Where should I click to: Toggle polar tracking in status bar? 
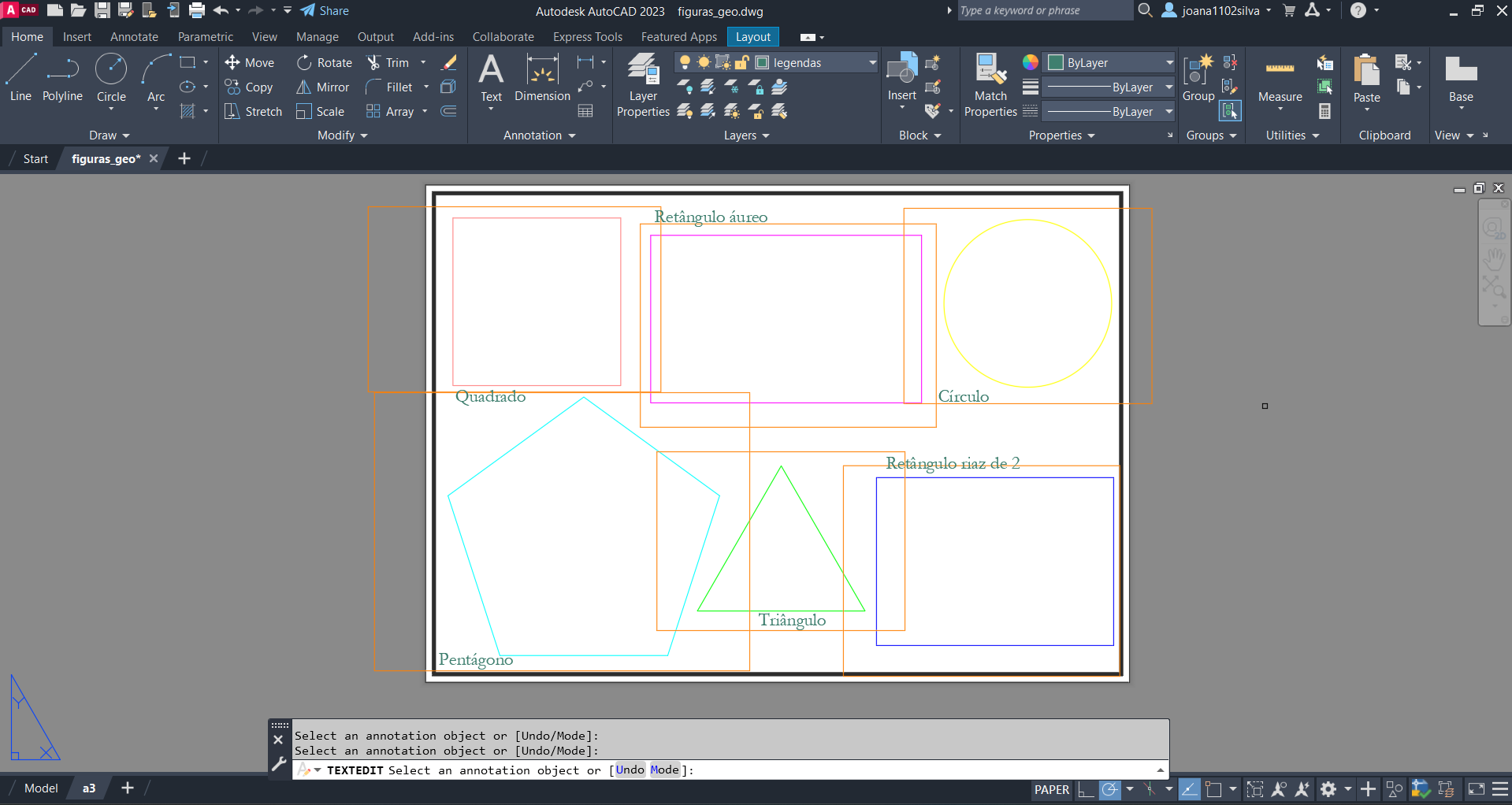coord(1109,789)
